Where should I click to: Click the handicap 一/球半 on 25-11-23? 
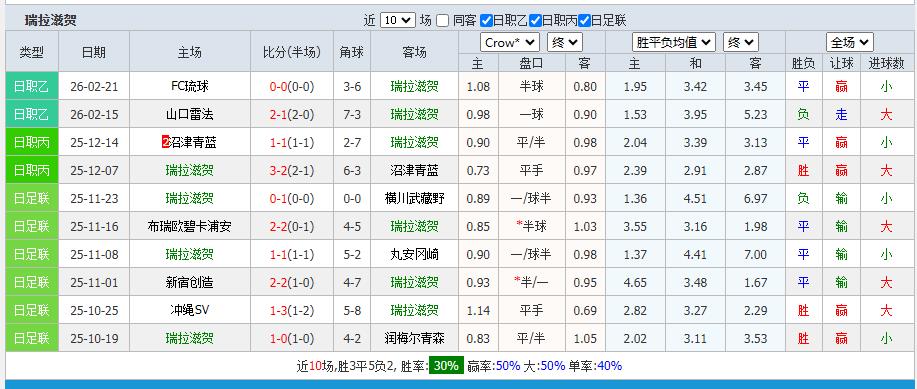532,198
